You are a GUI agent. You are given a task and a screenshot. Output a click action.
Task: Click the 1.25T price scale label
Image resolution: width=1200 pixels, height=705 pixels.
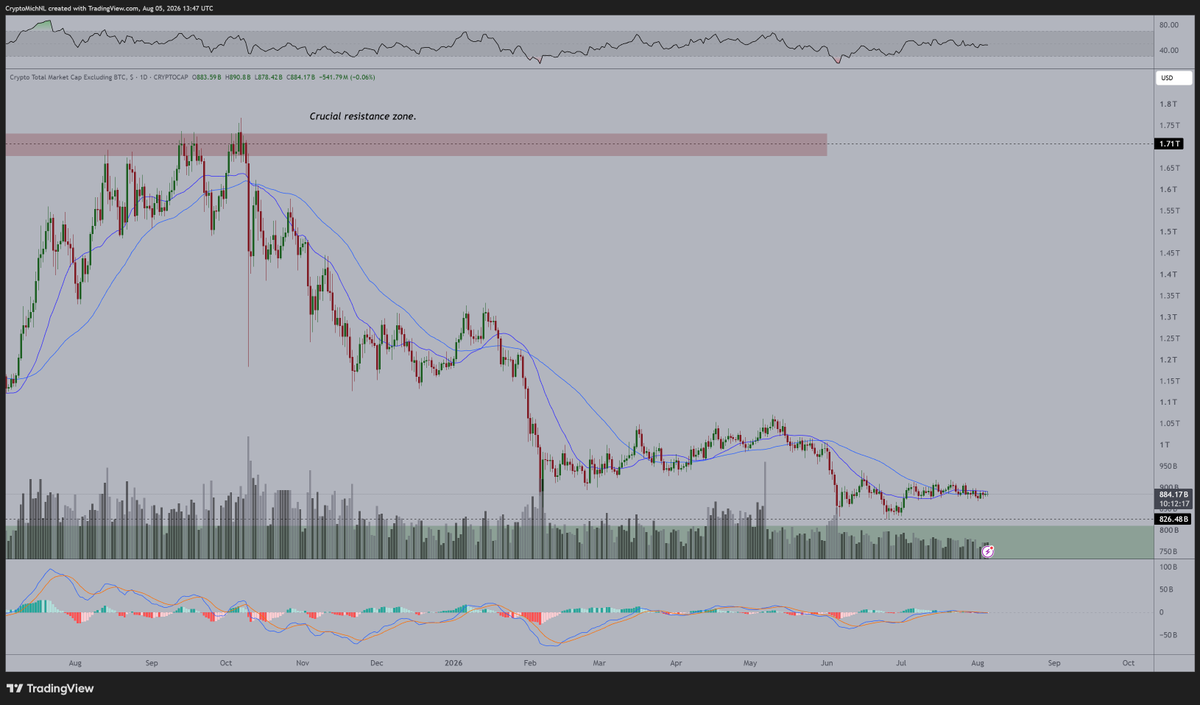pyautogui.click(x=1168, y=338)
